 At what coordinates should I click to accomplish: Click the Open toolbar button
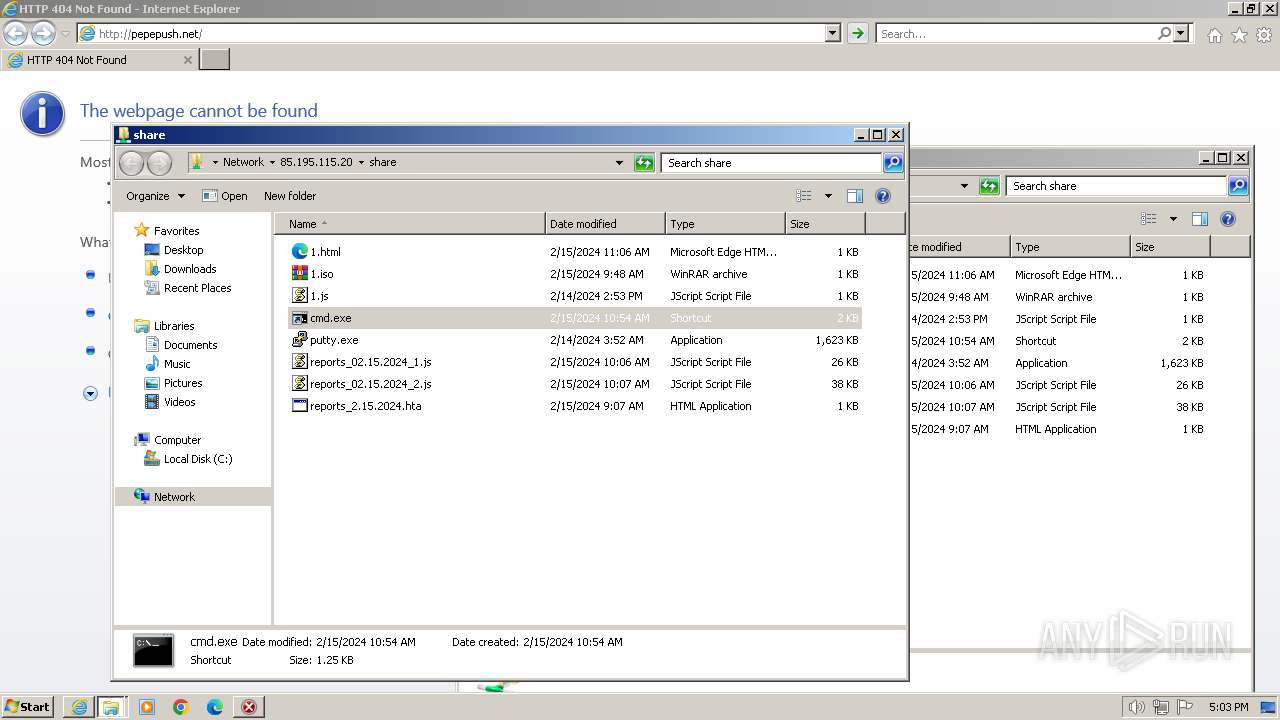[x=225, y=196]
